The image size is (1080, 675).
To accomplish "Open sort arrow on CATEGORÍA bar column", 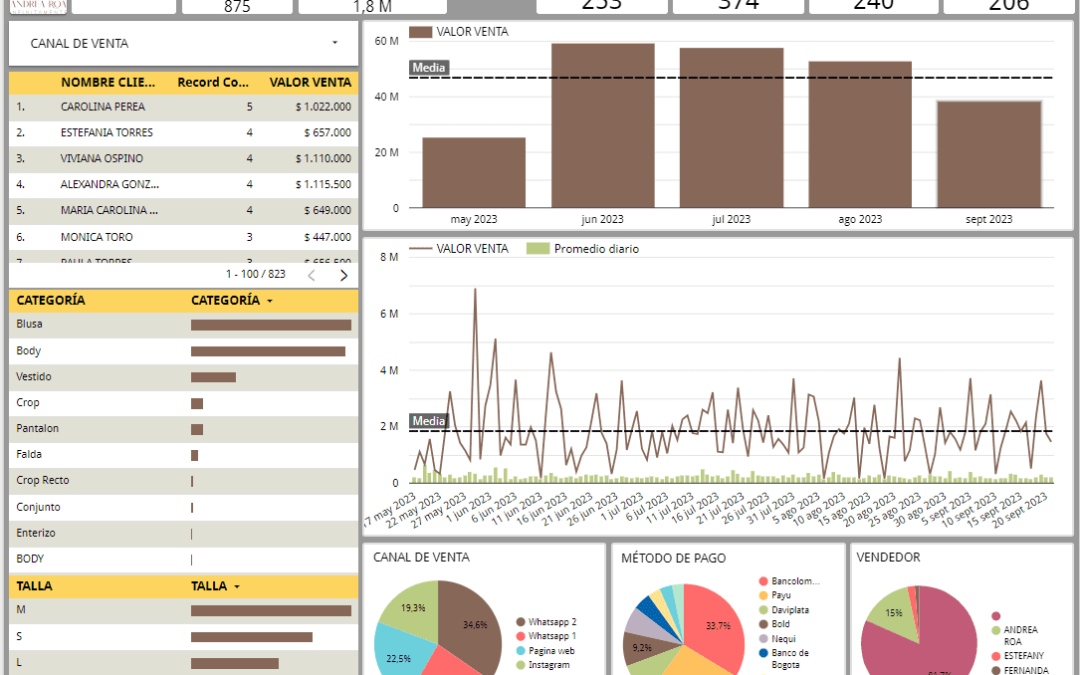I will [x=269, y=301].
